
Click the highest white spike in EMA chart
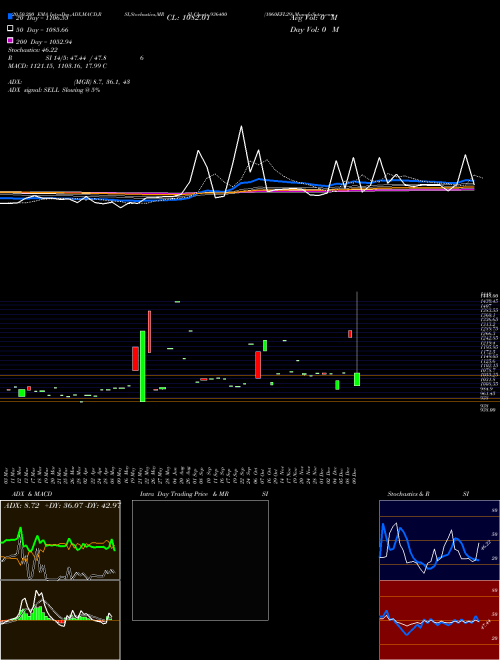[241, 126]
